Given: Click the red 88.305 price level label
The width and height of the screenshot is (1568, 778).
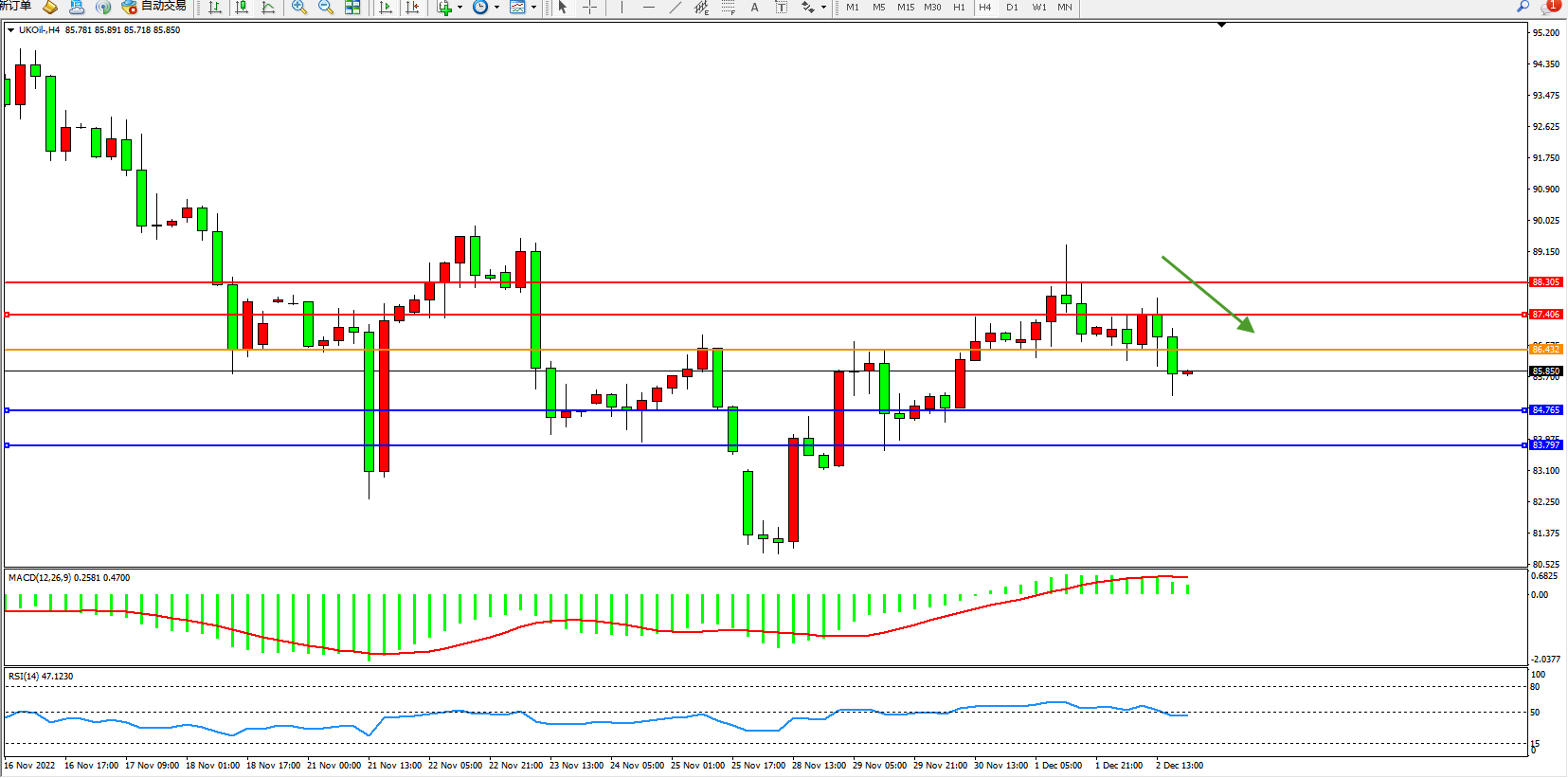Looking at the screenshot, I should point(1545,282).
